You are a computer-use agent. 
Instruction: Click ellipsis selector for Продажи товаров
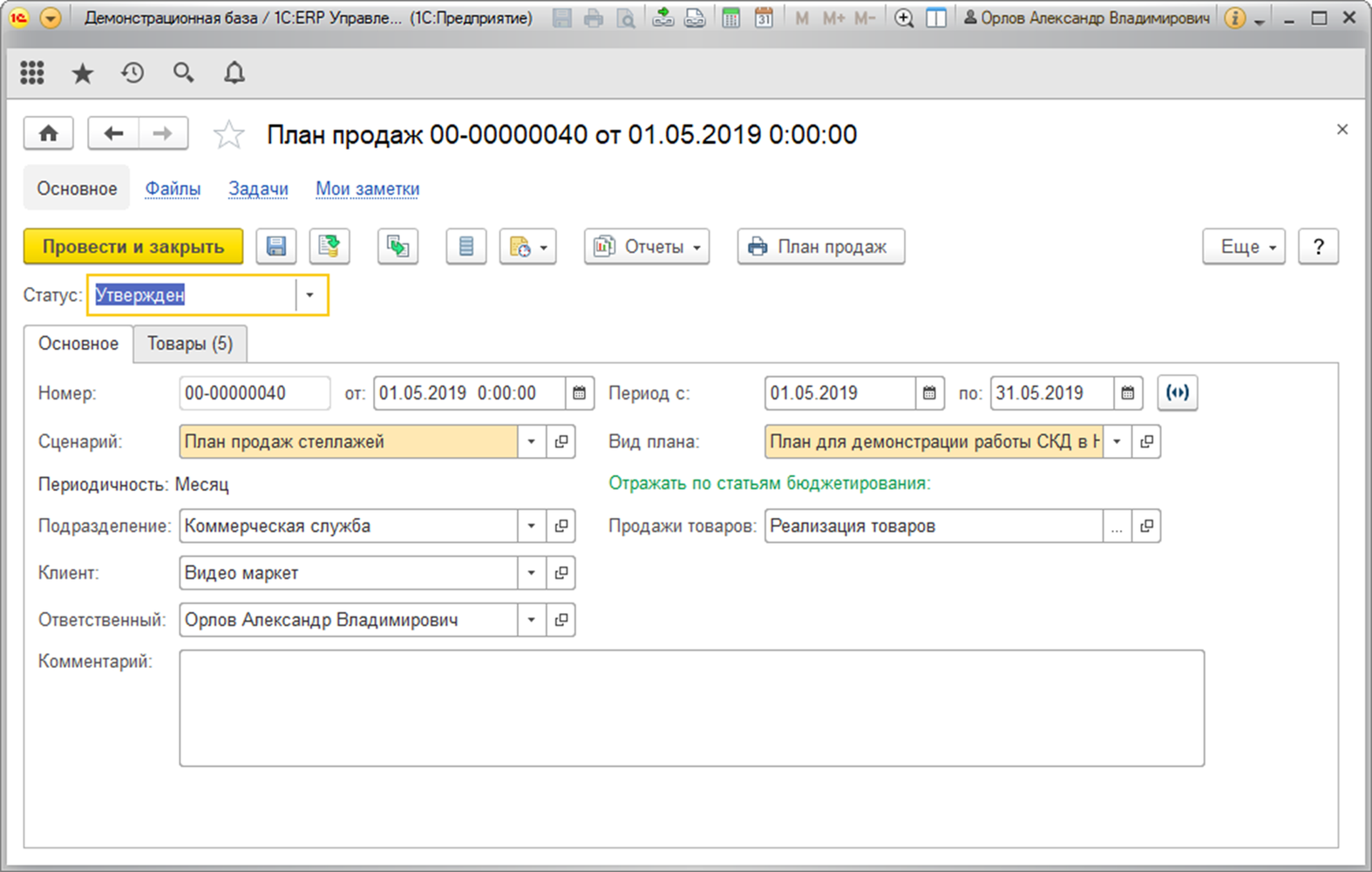pos(1117,526)
